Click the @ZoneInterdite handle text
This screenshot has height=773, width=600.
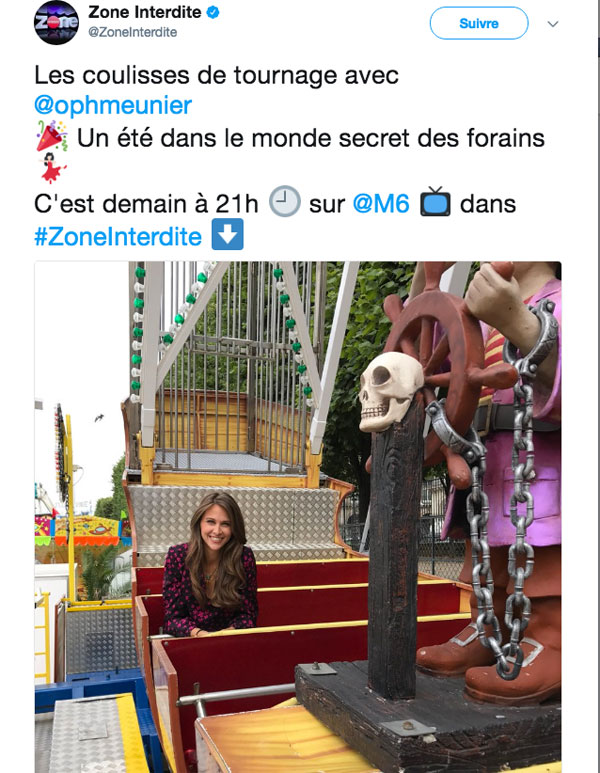pyautogui.click(x=133, y=32)
